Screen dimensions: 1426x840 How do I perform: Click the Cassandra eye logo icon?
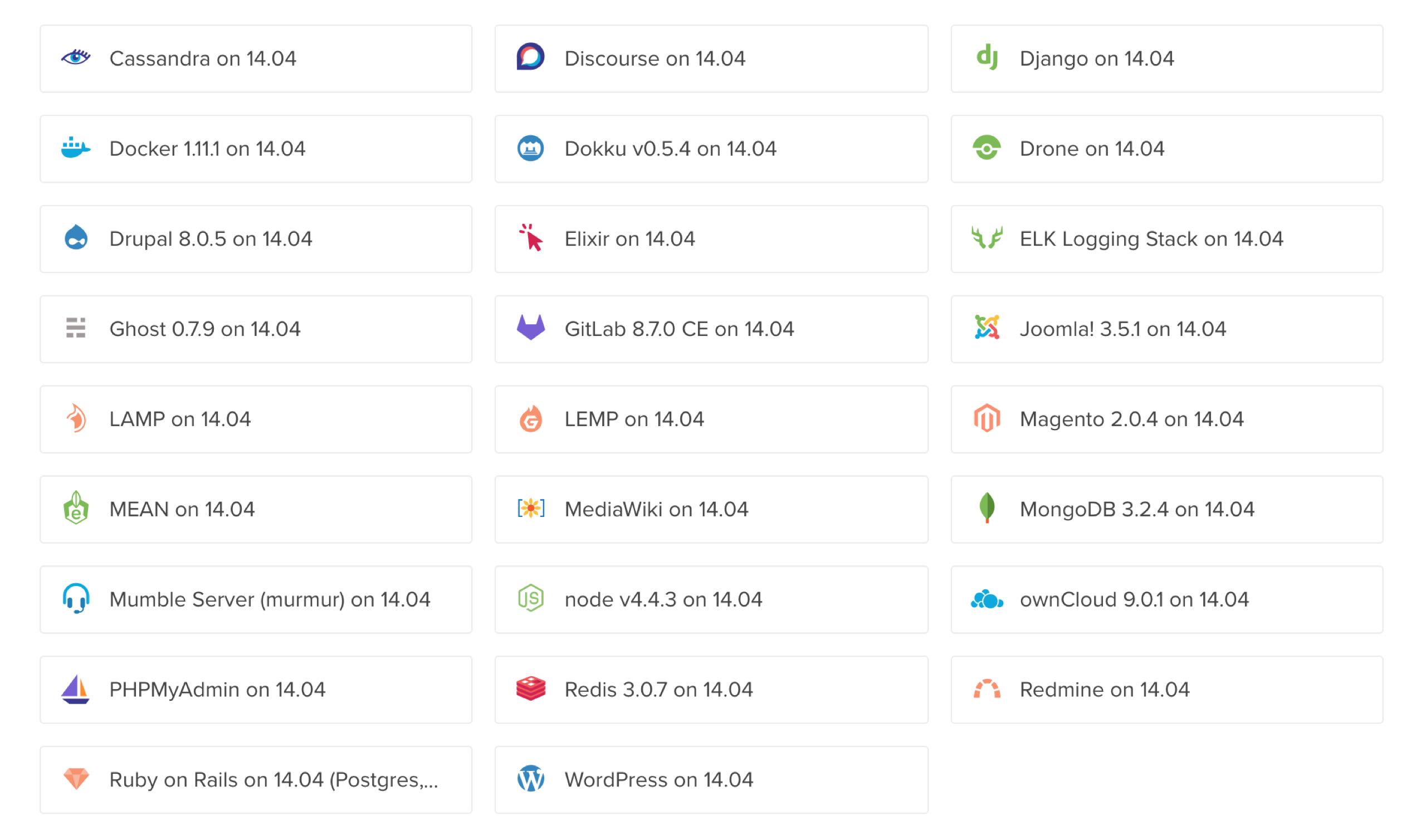pyautogui.click(x=76, y=58)
